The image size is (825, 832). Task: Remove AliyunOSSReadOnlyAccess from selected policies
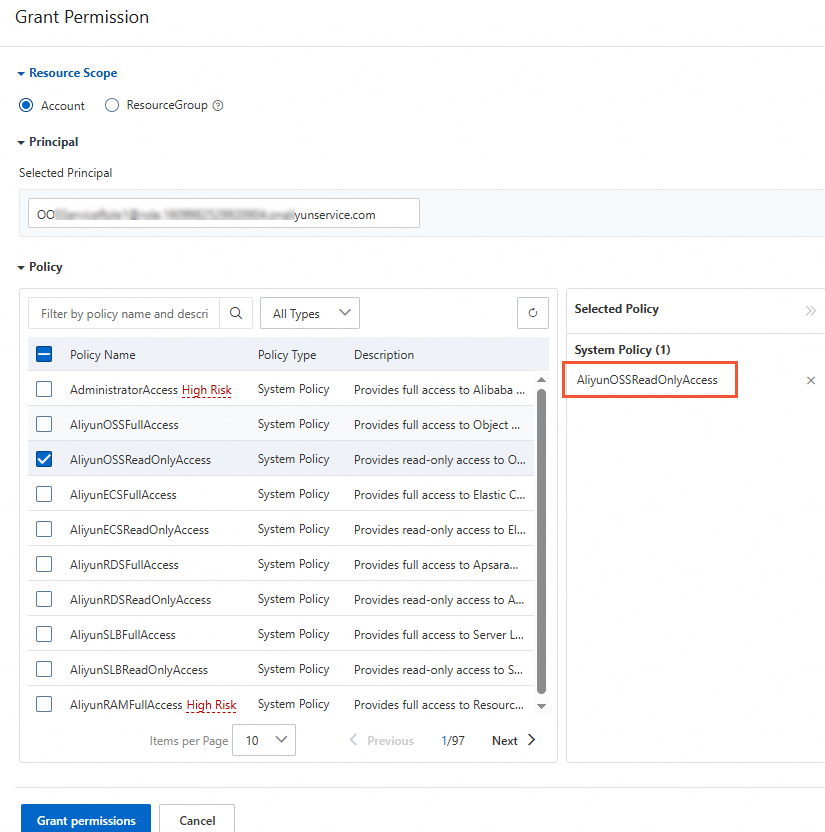tap(811, 380)
